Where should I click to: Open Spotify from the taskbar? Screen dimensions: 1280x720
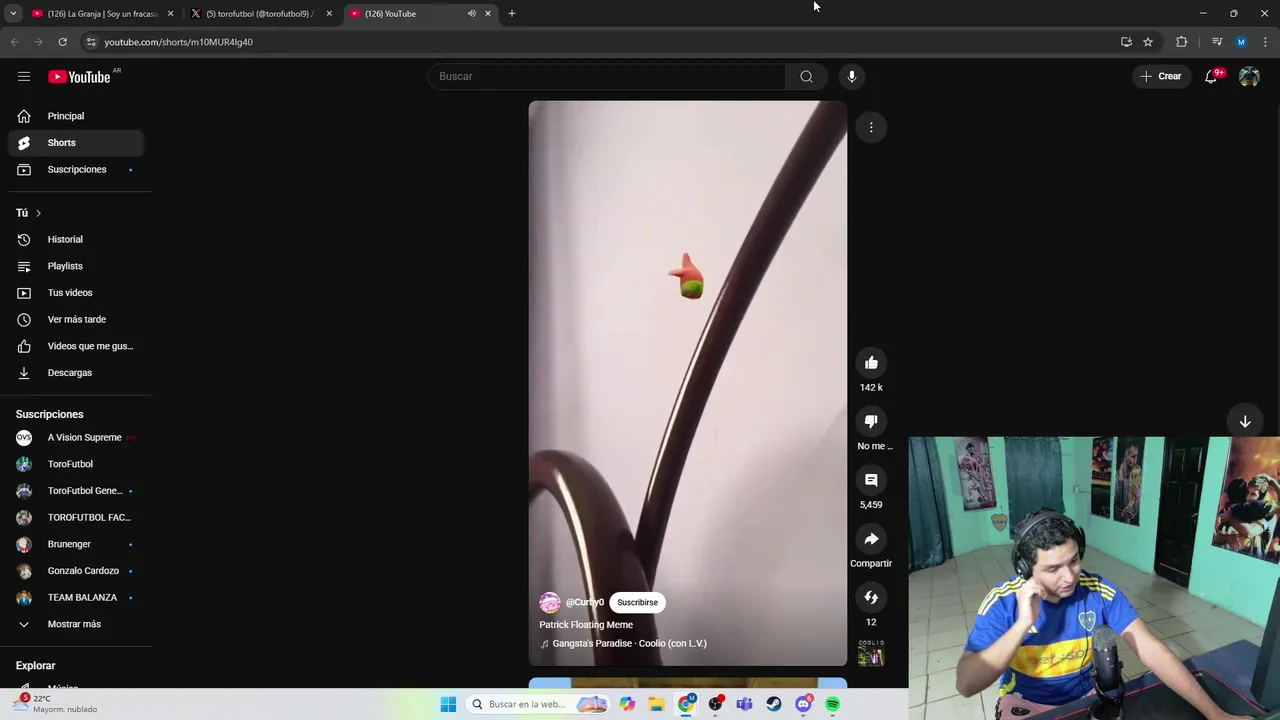pos(833,704)
